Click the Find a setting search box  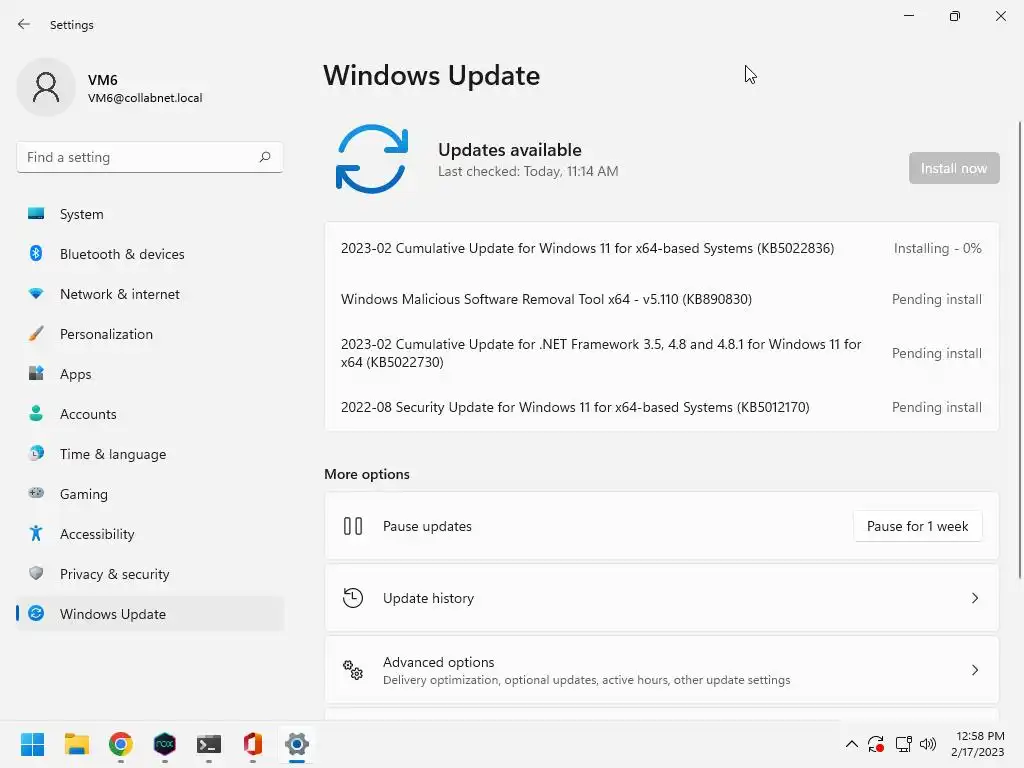150,157
